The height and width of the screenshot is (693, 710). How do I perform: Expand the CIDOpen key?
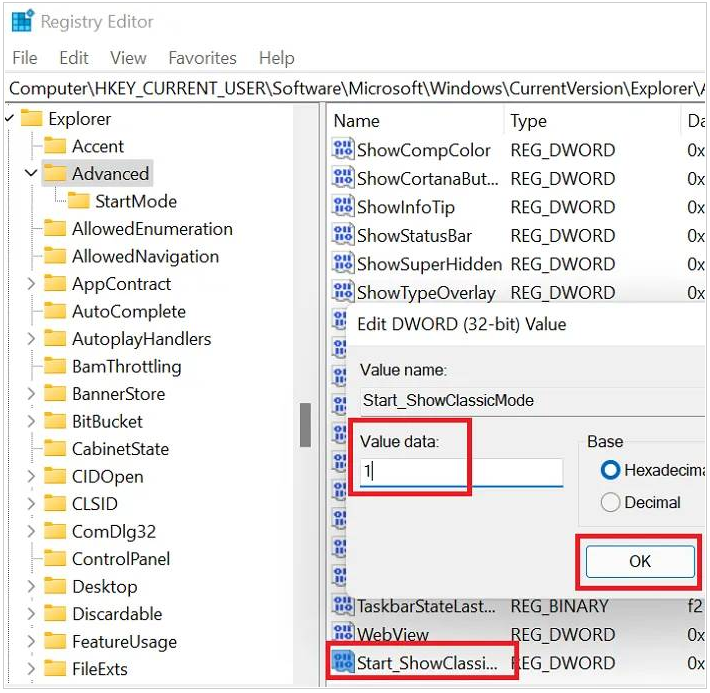(x=31, y=476)
